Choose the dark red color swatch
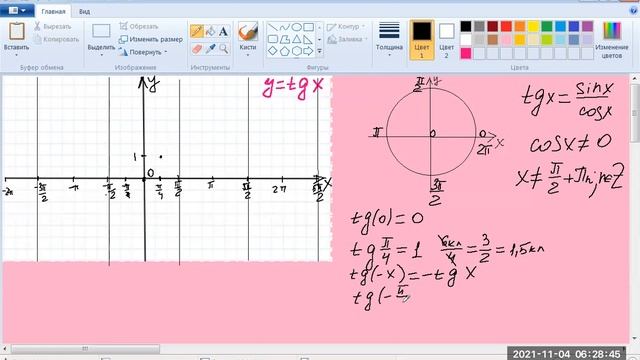The image size is (640, 360). coord(493,27)
